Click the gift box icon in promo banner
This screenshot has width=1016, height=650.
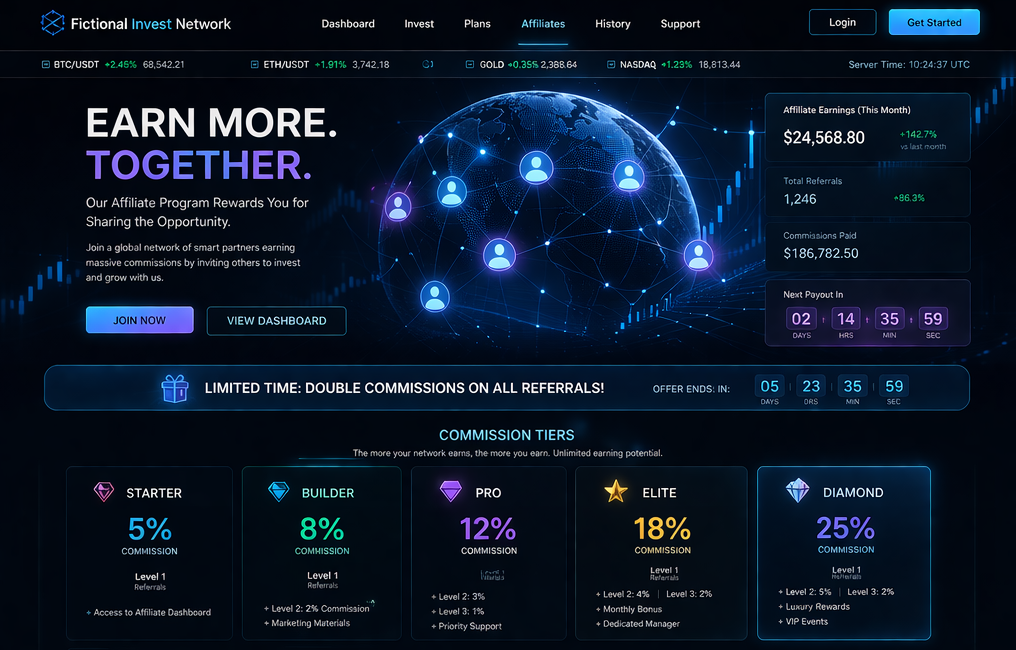(175, 388)
